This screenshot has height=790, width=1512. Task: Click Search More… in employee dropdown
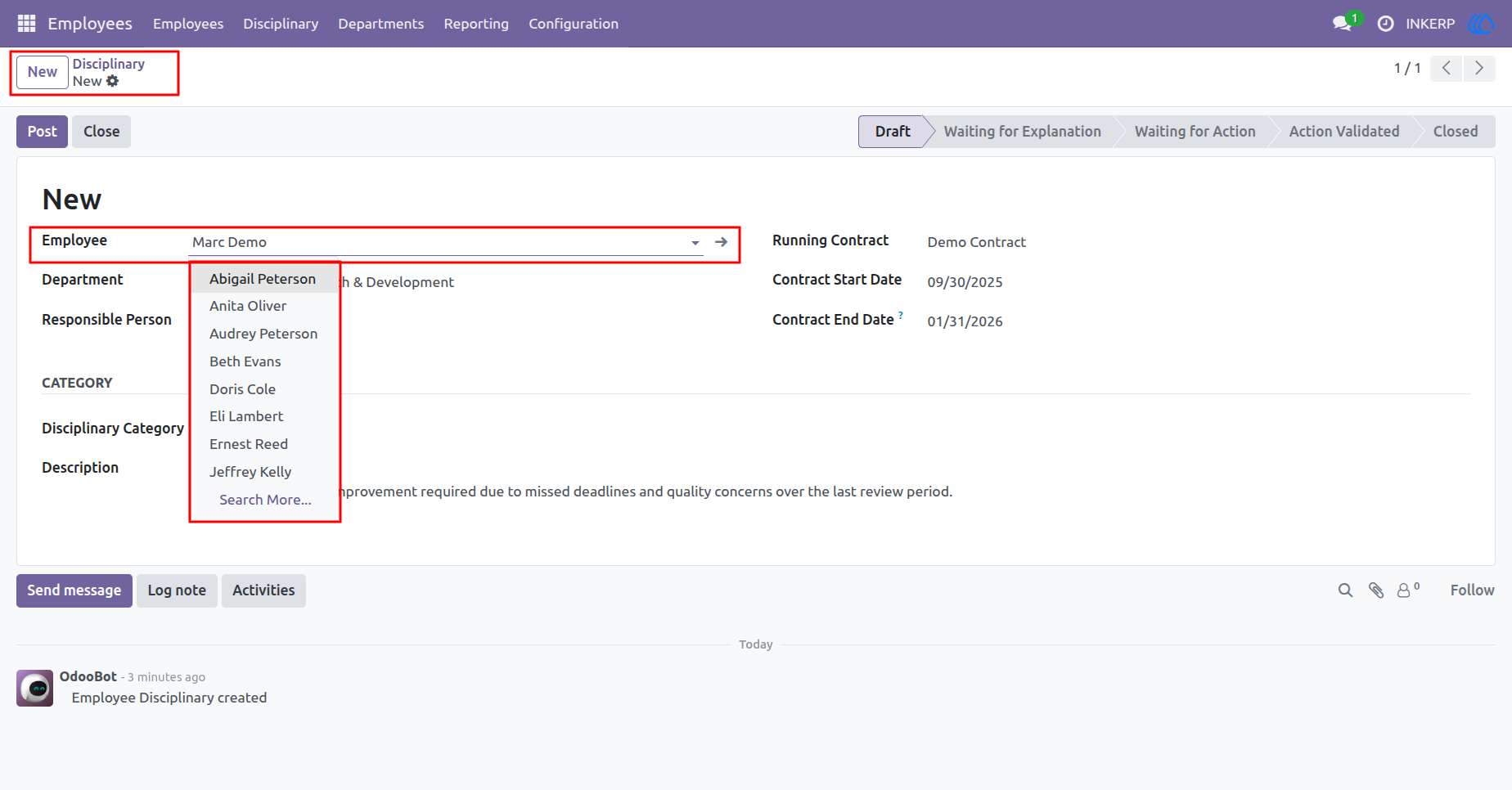(265, 500)
